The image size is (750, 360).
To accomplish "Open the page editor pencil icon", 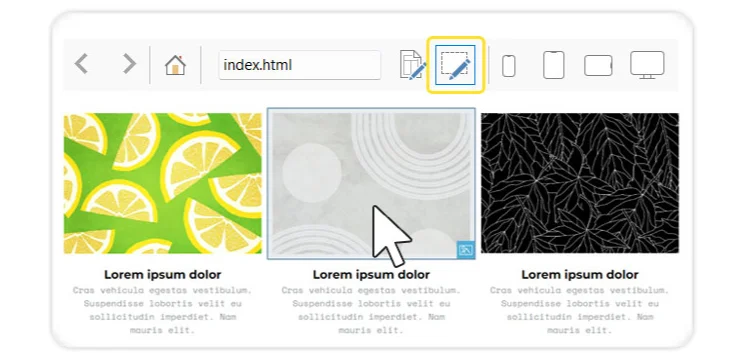I will [x=412, y=65].
